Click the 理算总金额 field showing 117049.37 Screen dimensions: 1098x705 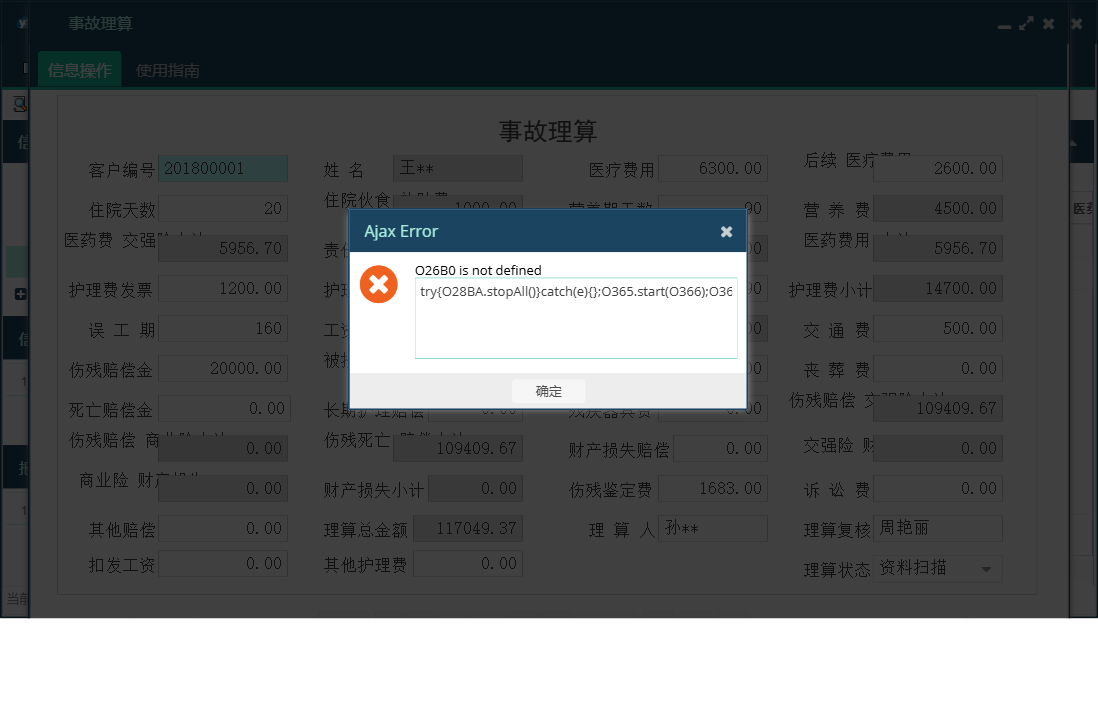coord(468,529)
